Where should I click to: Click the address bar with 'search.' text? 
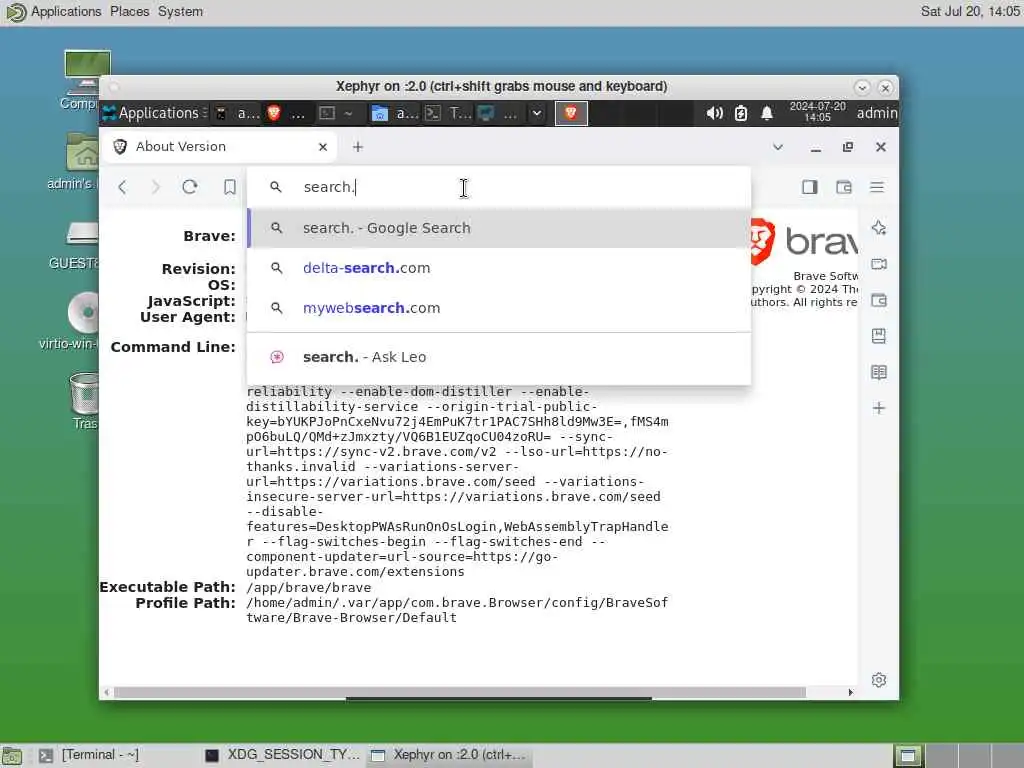point(499,187)
